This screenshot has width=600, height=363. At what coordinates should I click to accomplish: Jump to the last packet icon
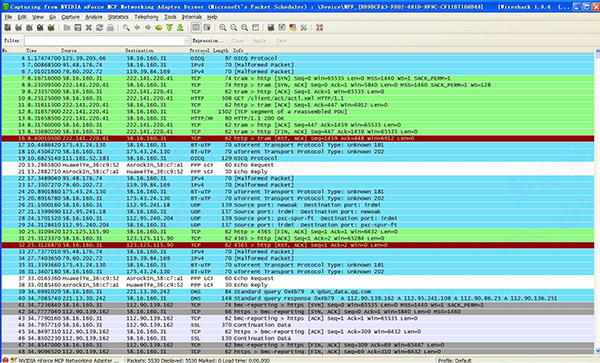point(180,28)
